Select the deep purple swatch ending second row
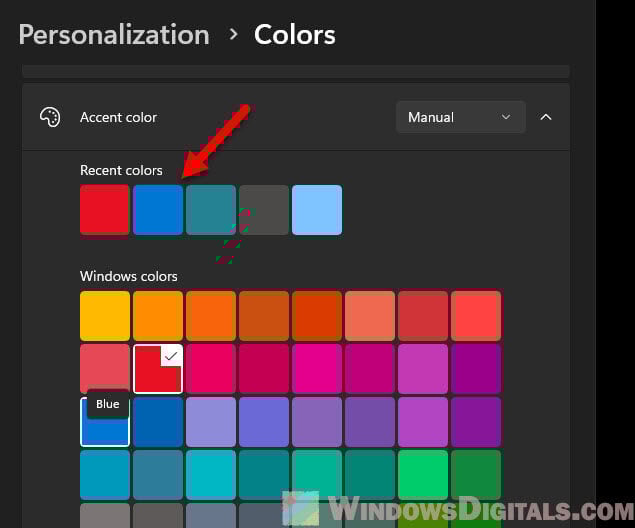 476,369
